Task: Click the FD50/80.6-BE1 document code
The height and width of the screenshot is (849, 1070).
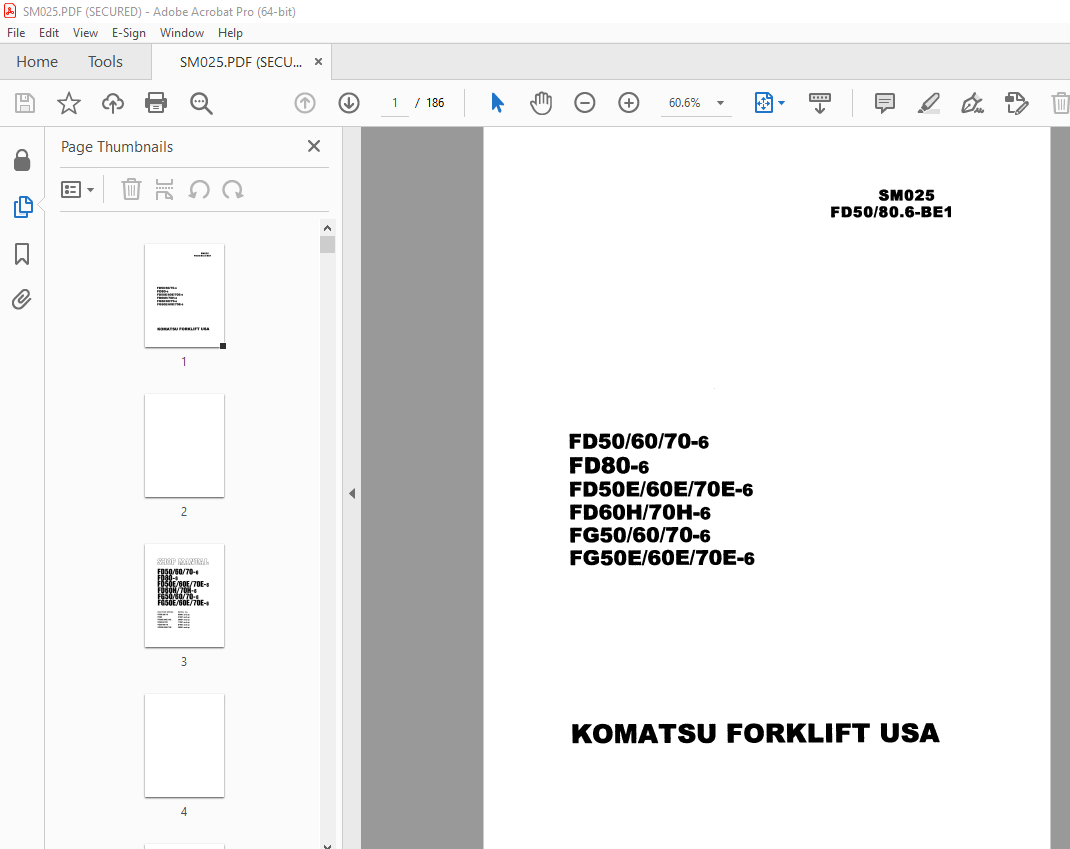Action: click(x=891, y=212)
